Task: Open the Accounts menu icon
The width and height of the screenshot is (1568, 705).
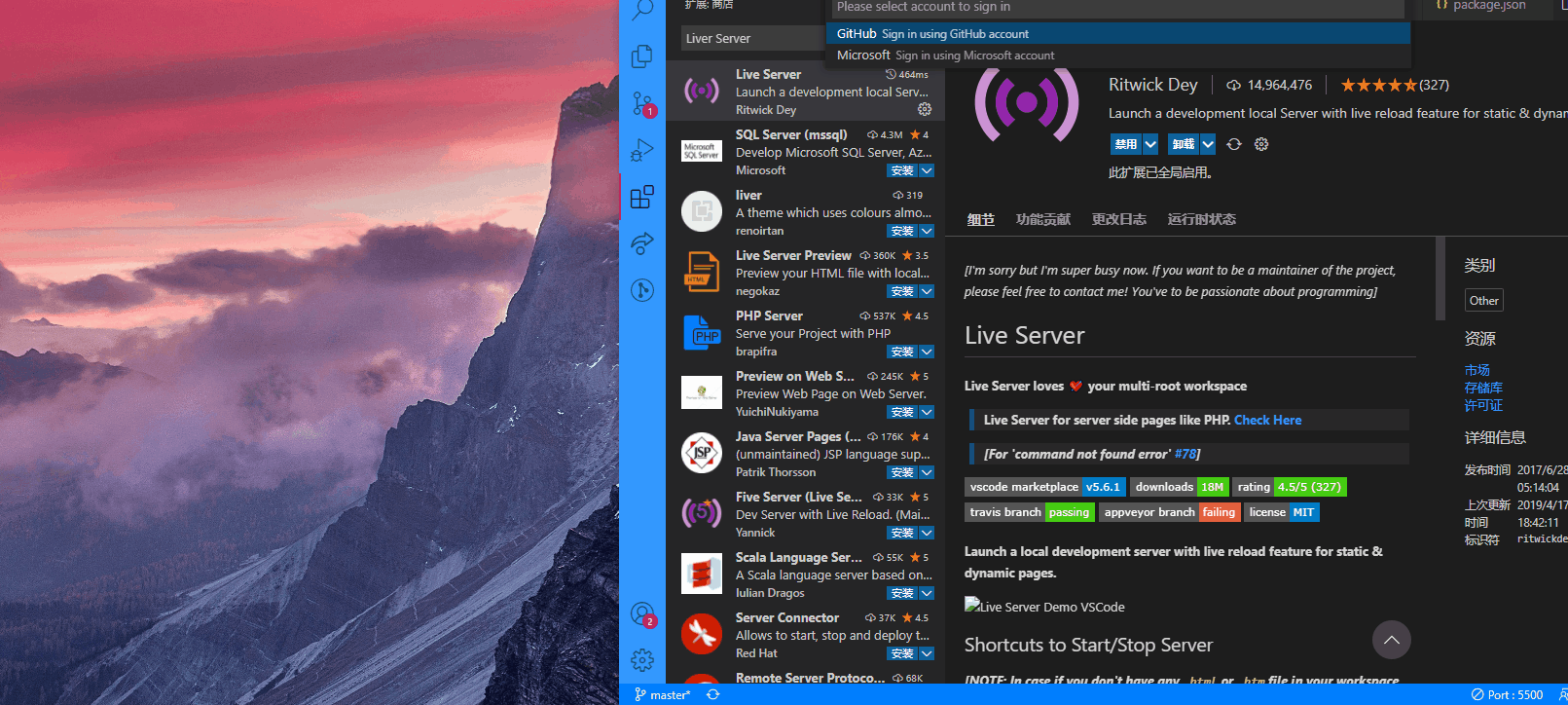Action: pos(642,614)
